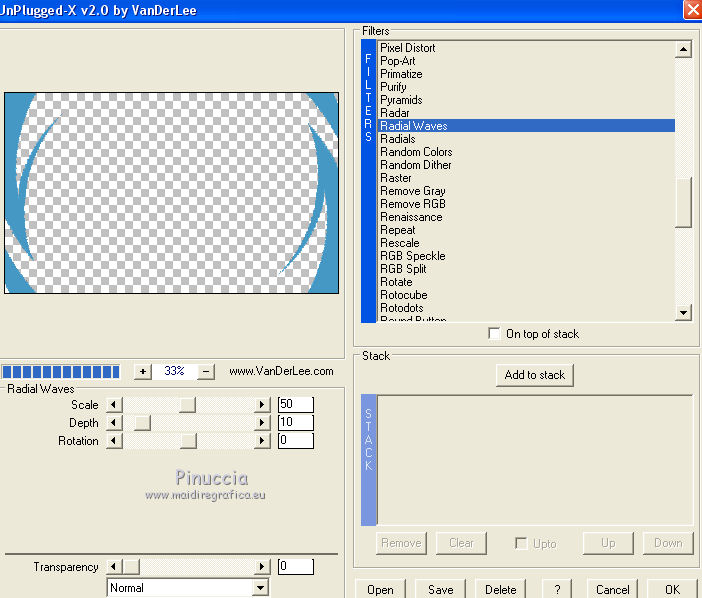Click the zoom out minus button
702x598 pixels.
(206, 372)
